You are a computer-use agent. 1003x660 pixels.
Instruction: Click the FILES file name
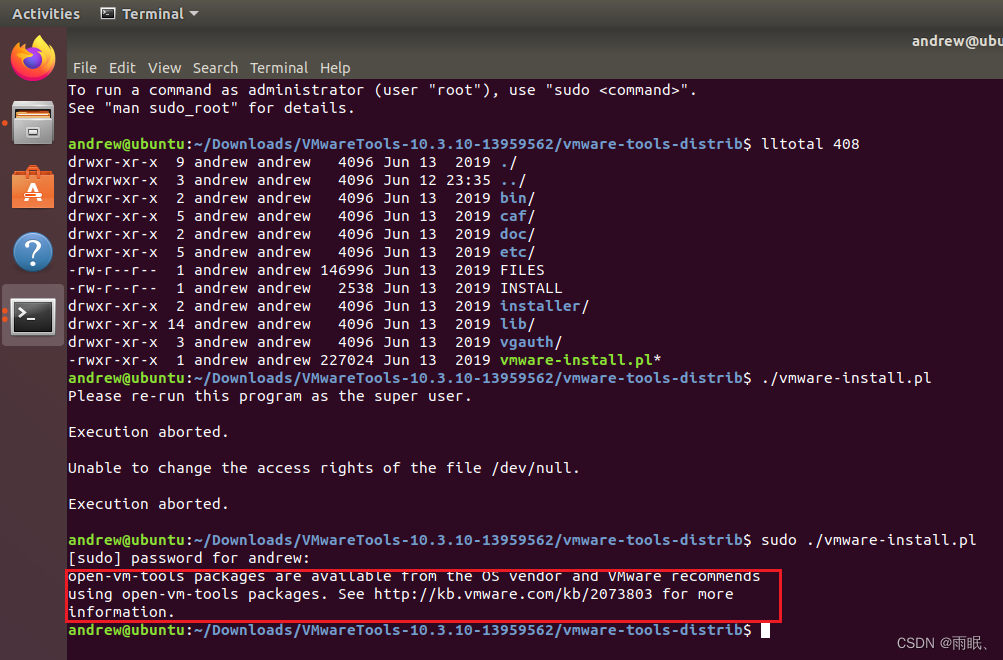coord(522,270)
